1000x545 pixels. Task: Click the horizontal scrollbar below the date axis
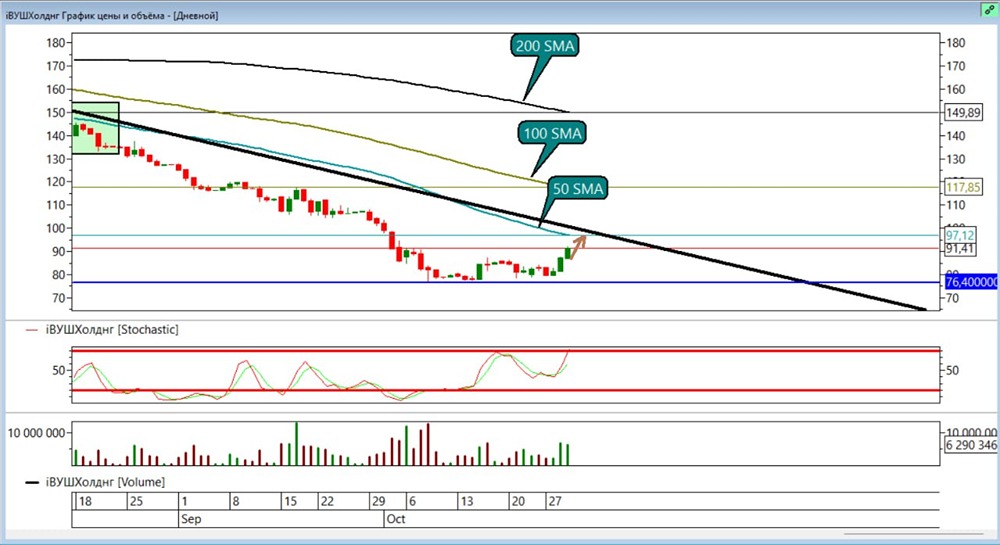915,534
